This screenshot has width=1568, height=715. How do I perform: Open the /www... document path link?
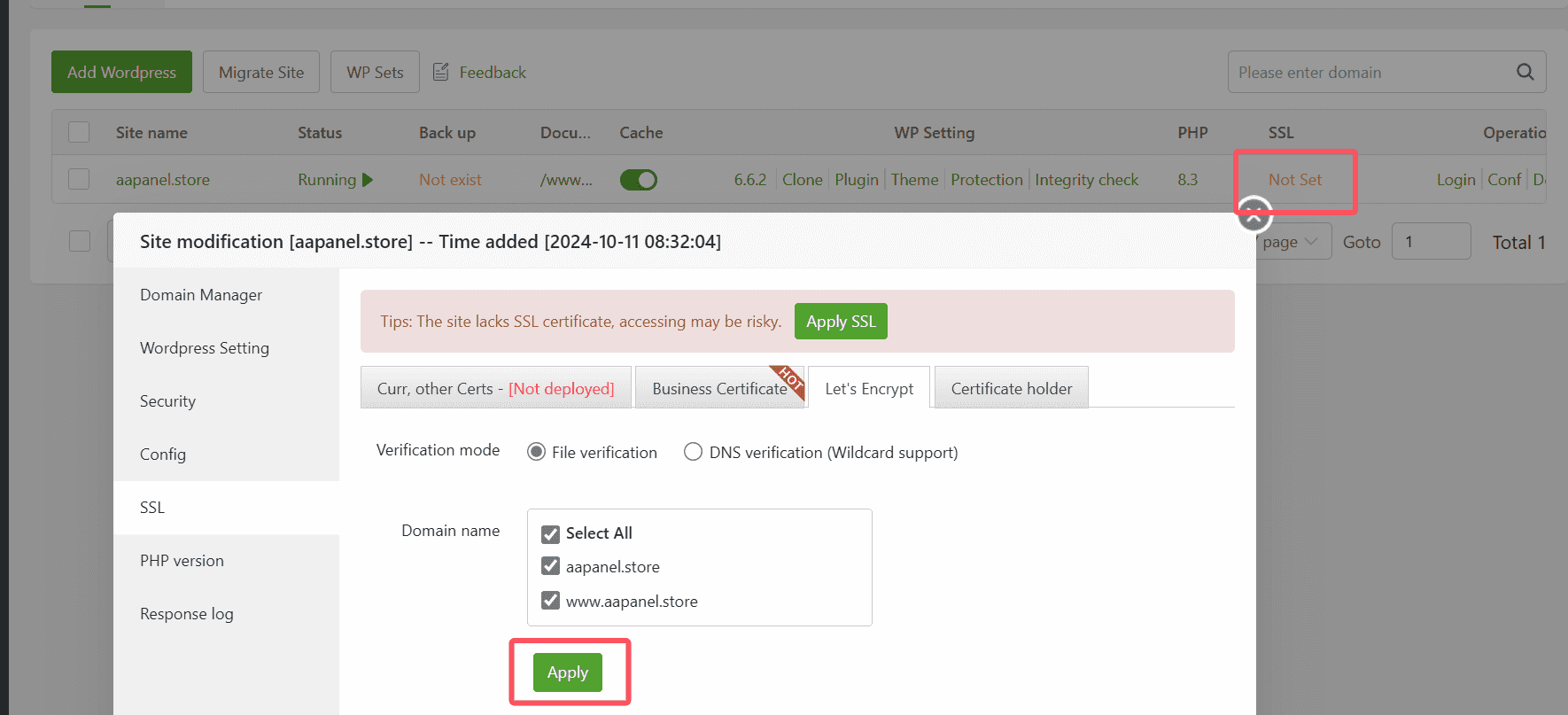pos(566,180)
